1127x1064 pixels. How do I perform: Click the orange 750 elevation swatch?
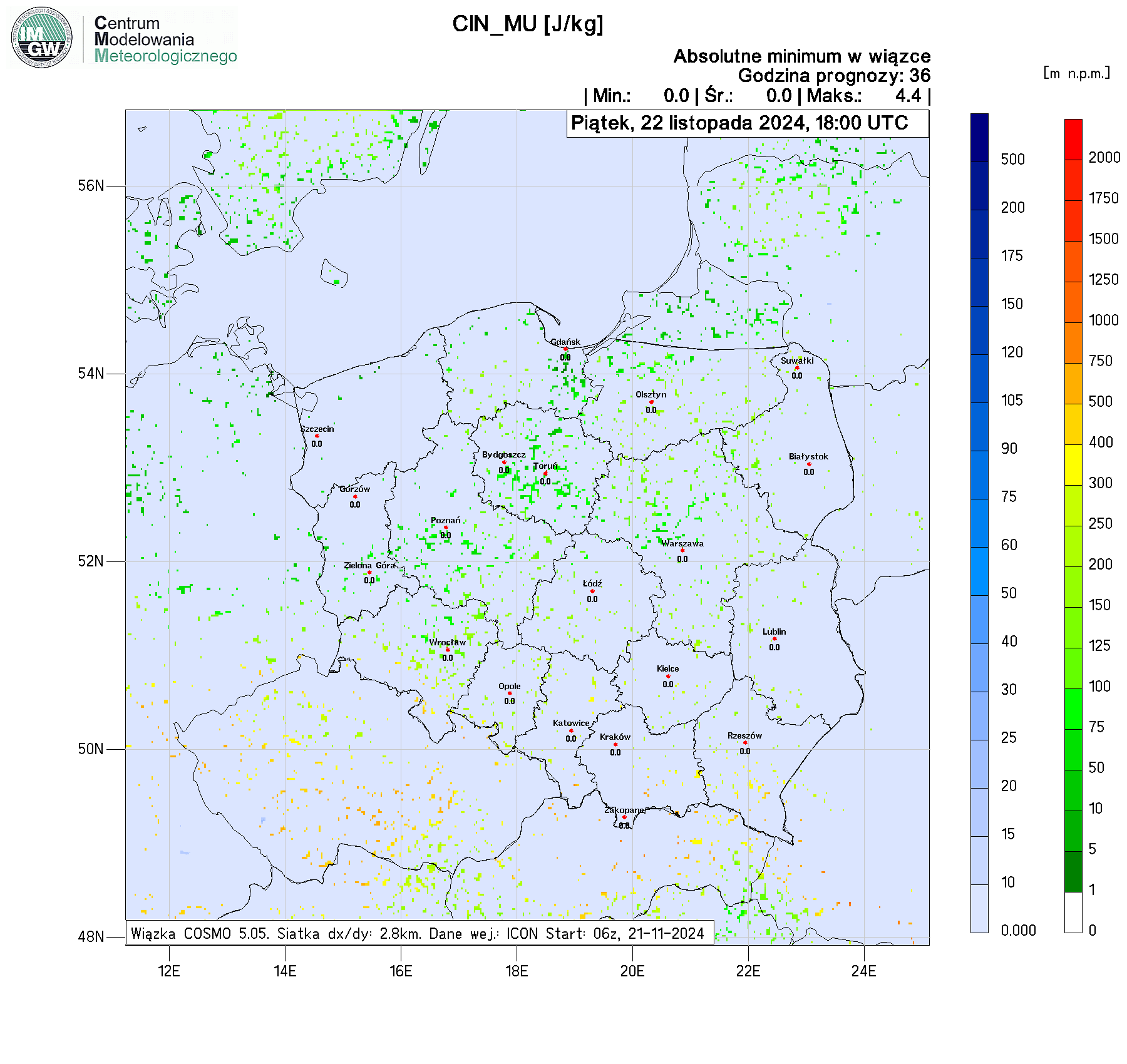1073,343
